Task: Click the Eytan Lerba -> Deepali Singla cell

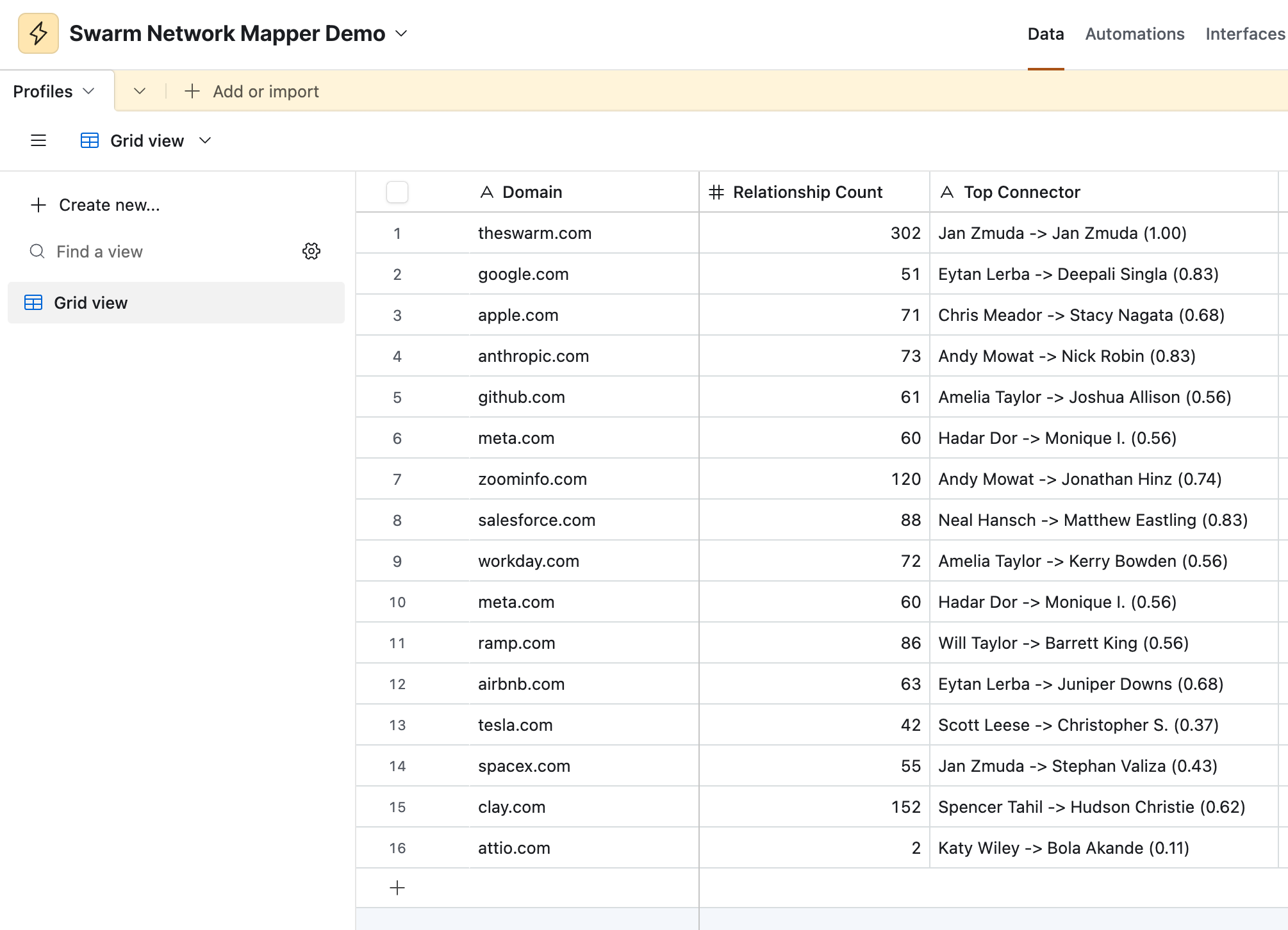Action: click(x=1103, y=274)
